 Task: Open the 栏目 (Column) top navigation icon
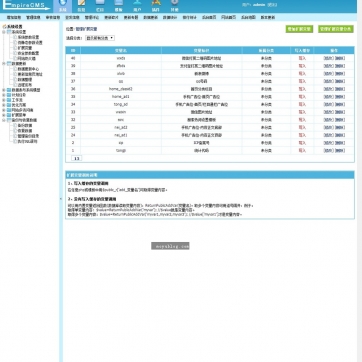coord(100,6)
